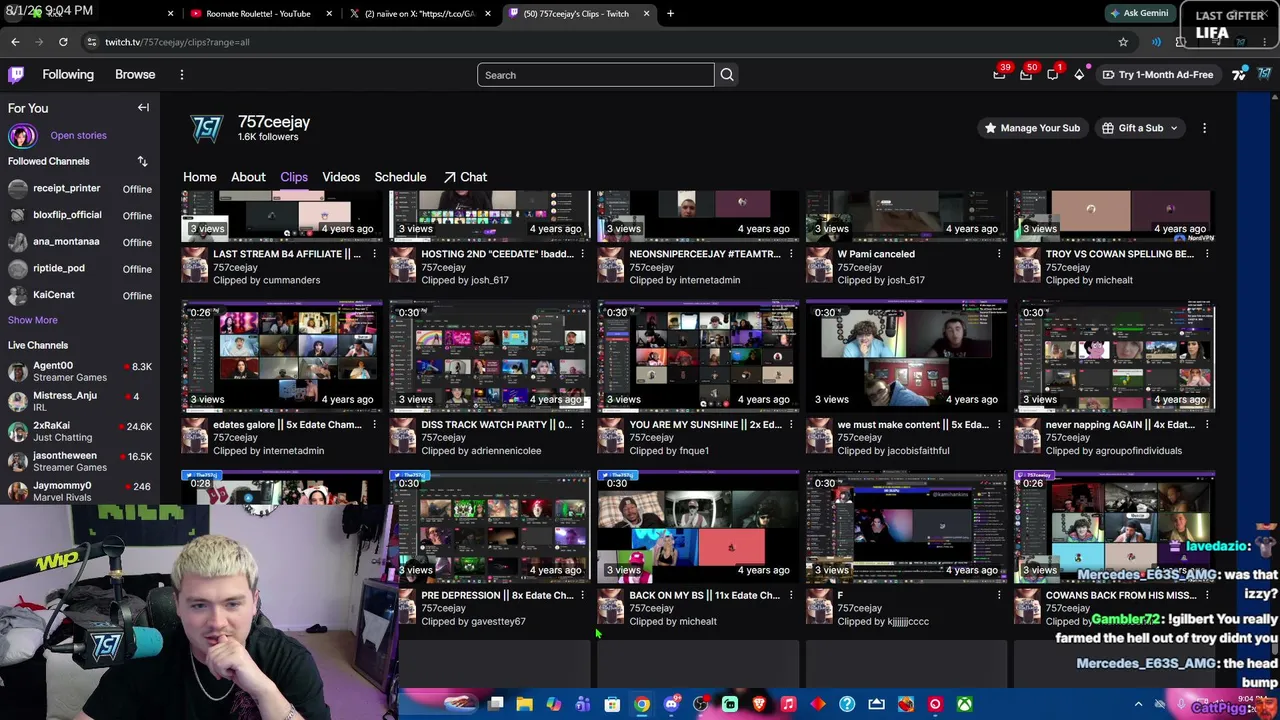Open Discord from the taskbar
1280x720 pixels.
[x=671, y=705]
